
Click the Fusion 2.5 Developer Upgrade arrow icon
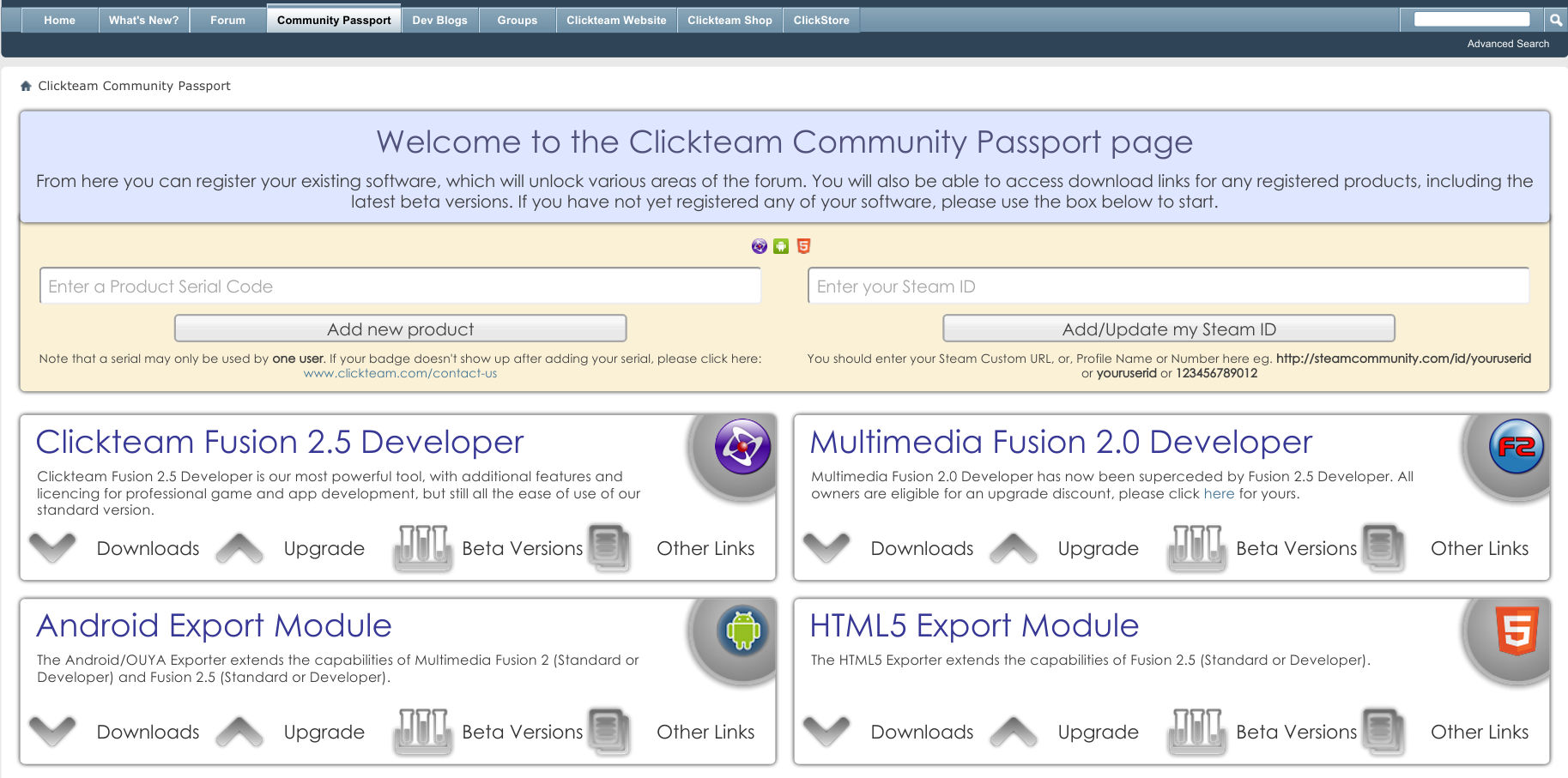(239, 548)
